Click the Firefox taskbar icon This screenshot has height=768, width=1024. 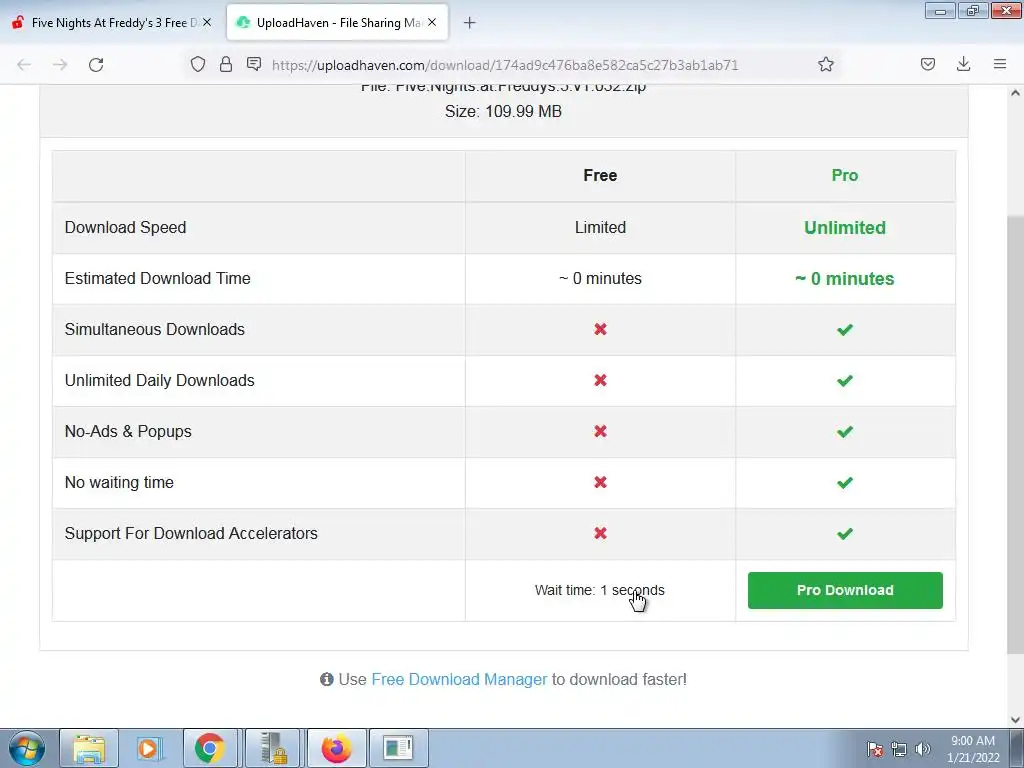point(336,748)
